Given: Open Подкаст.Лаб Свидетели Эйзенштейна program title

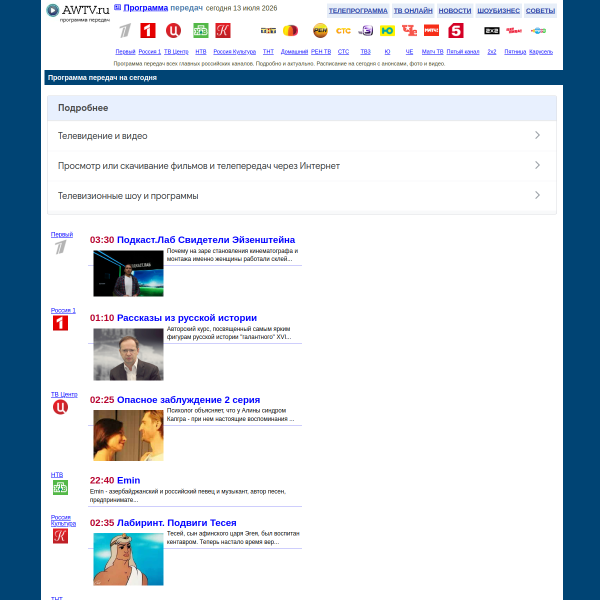Looking at the screenshot, I should click(x=205, y=240).
